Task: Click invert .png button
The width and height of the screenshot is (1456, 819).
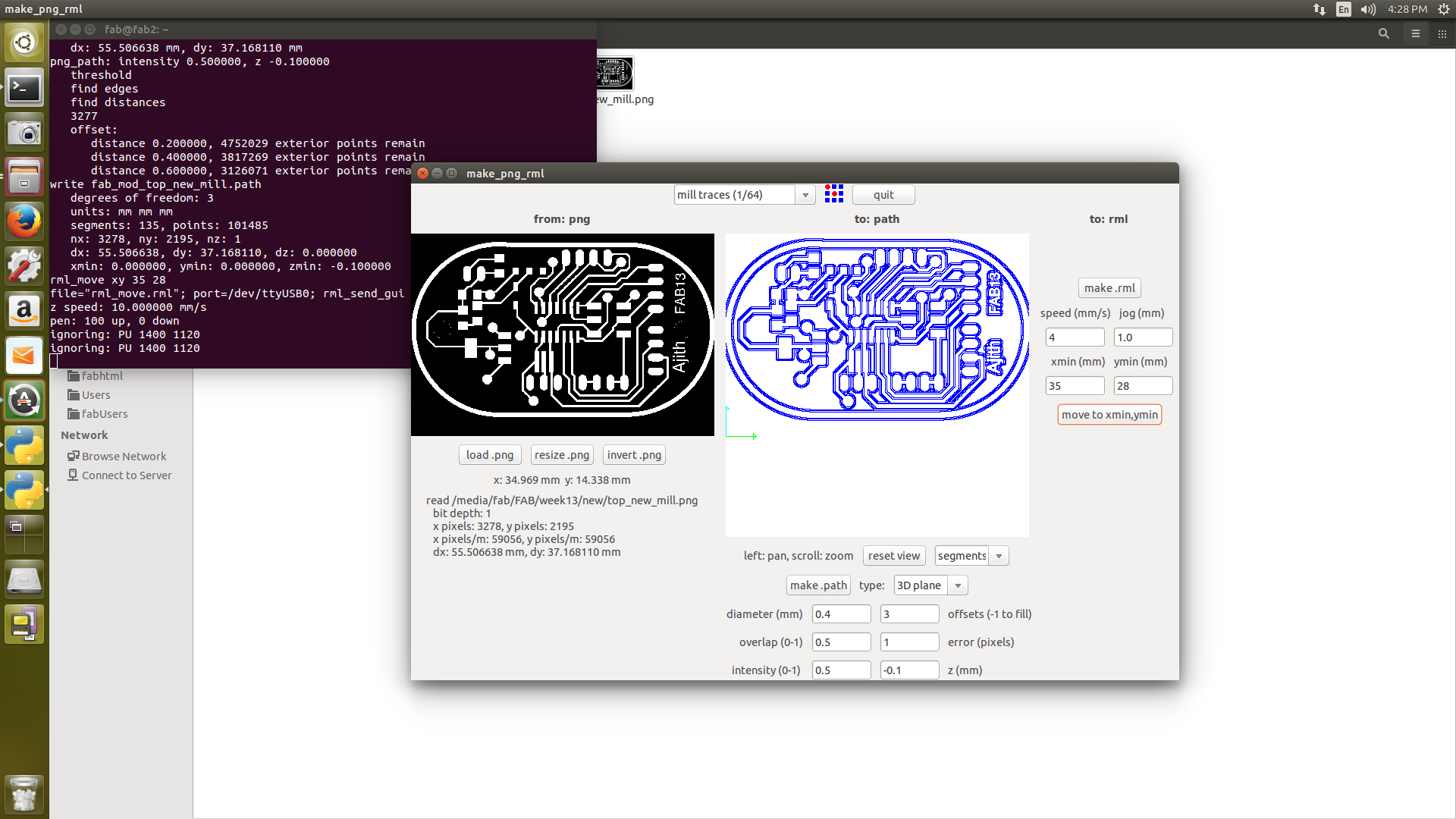Action: click(x=634, y=455)
